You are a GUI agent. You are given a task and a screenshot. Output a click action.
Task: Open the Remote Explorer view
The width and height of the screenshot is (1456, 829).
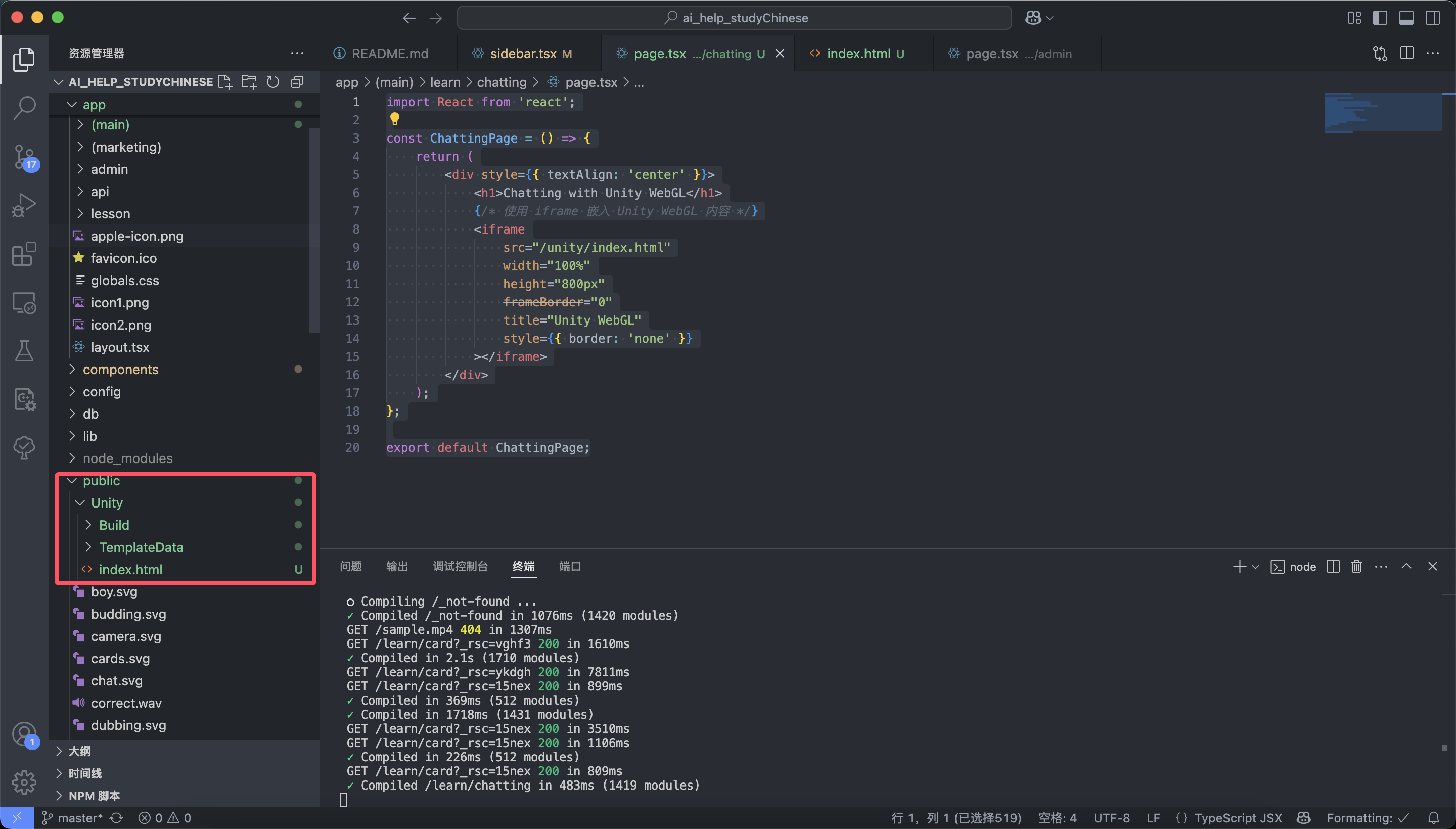(24, 302)
